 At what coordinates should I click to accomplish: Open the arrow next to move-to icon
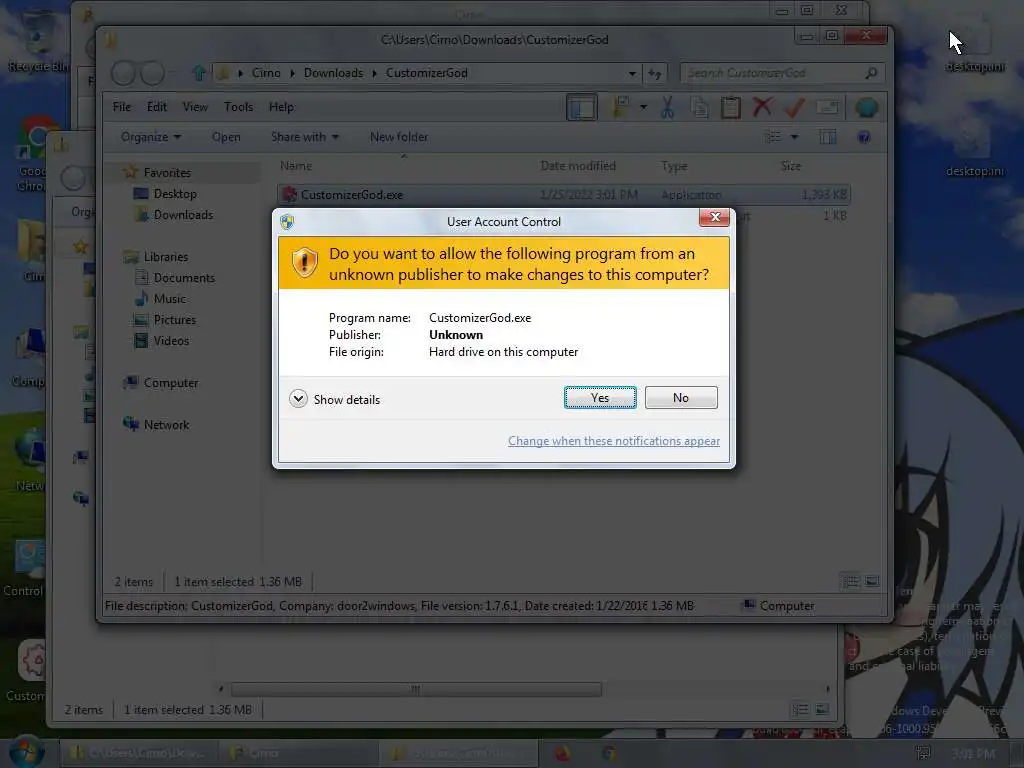click(643, 107)
